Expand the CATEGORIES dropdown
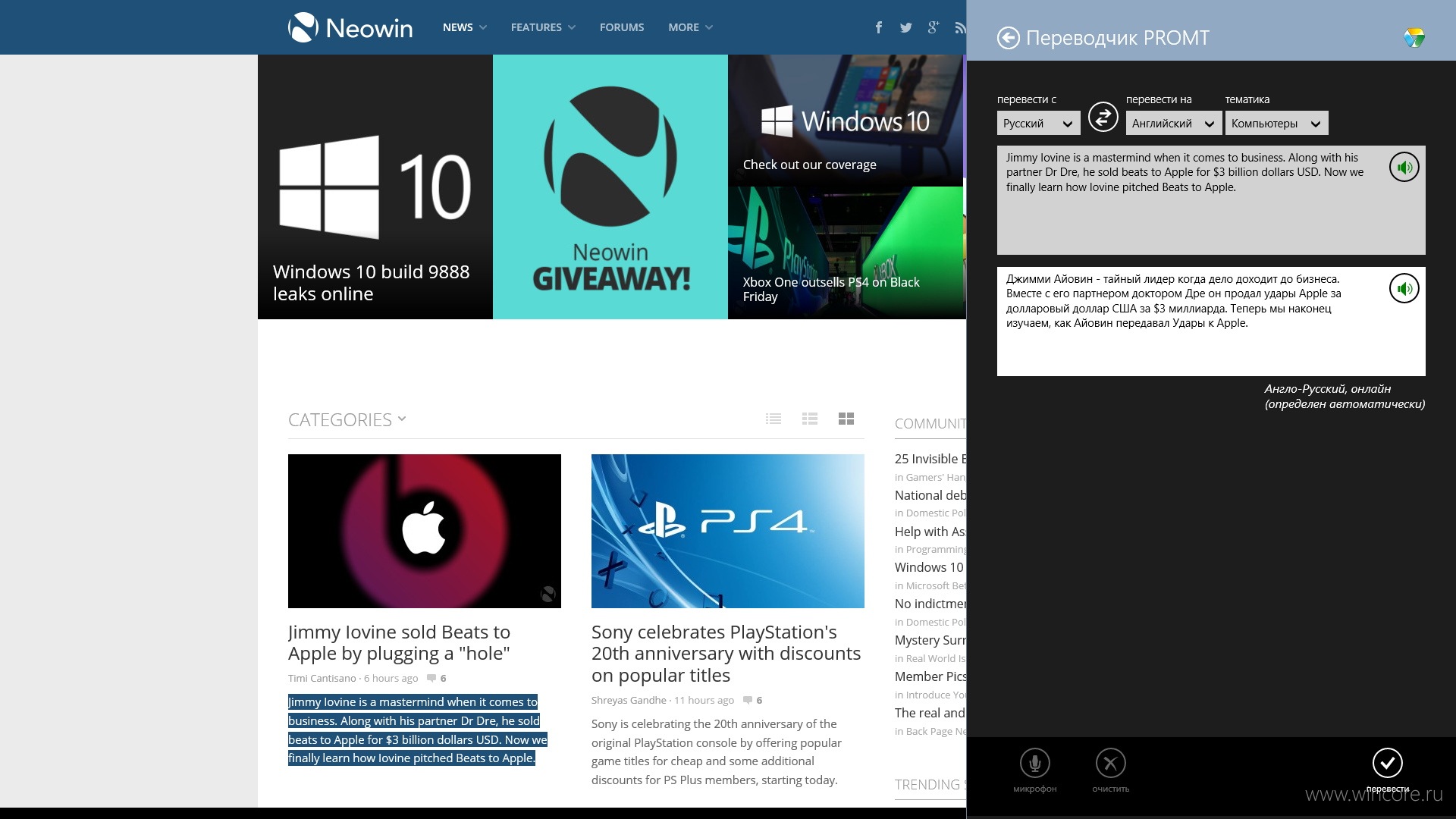The image size is (1456, 819). coord(347,419)
